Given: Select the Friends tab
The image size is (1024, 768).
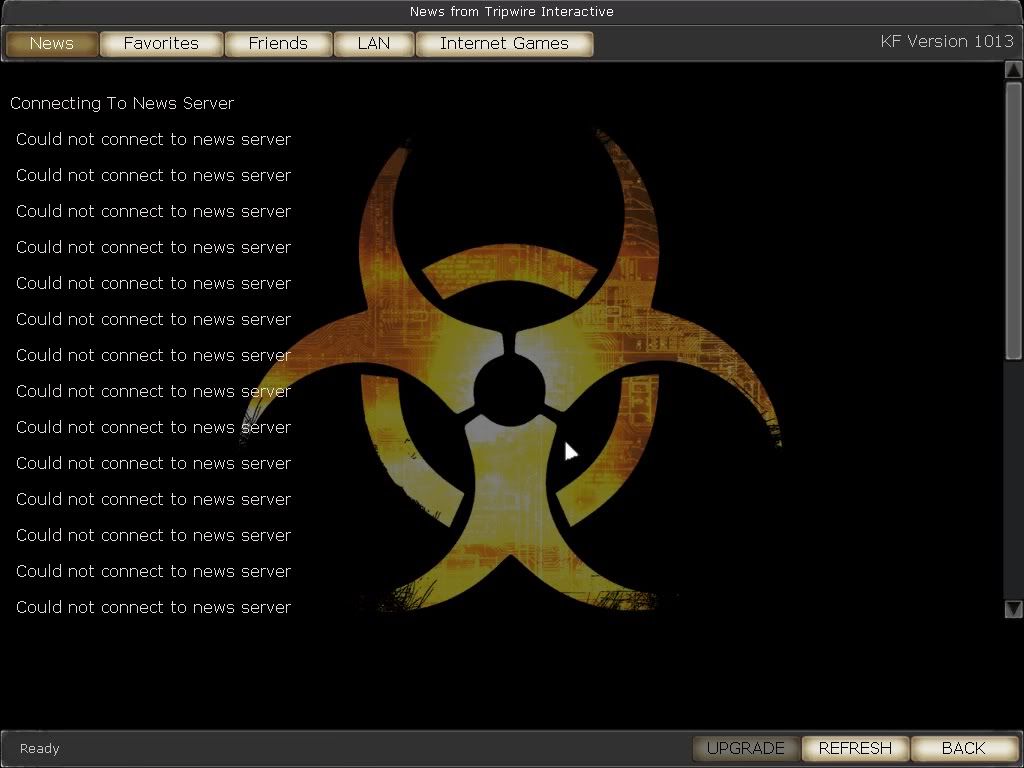Looking at the screenshot, I should pyautogui.click(x=278, y=43).
